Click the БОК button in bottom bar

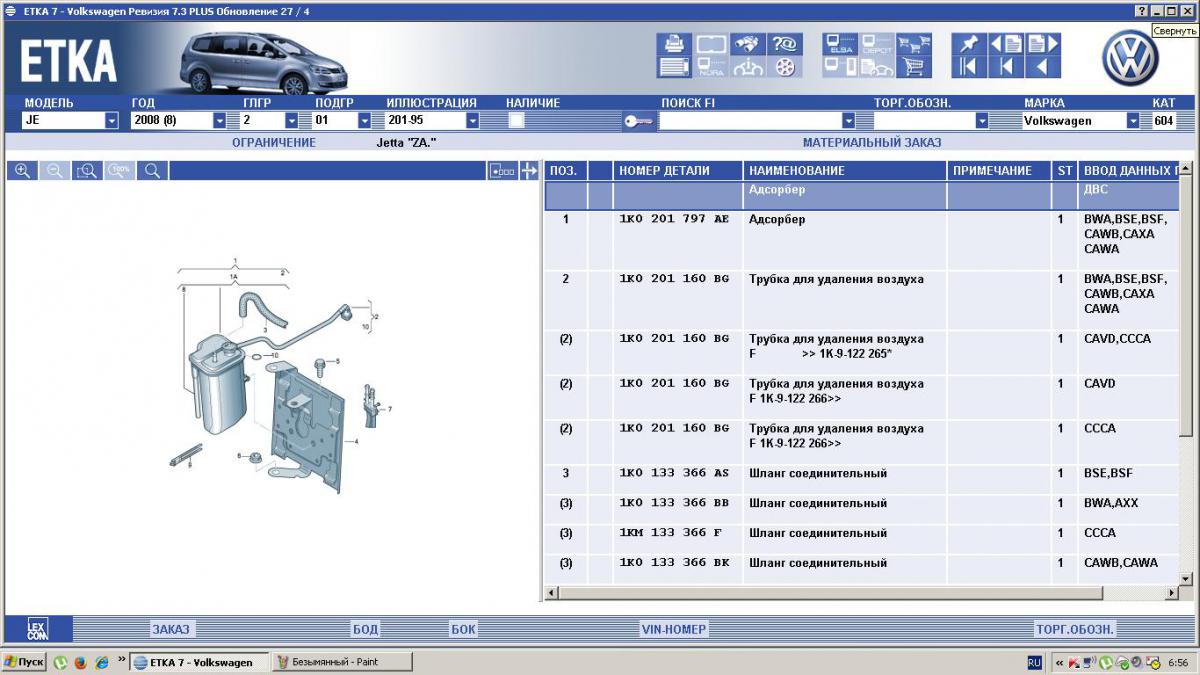464,629
